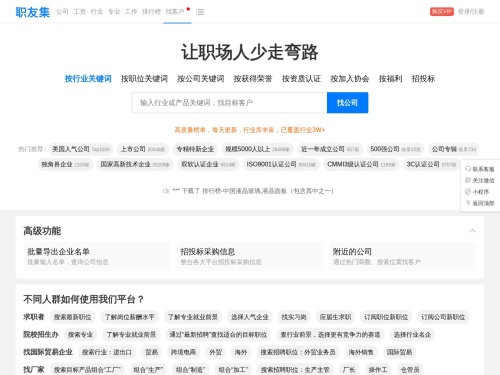Open the 附近的公司 feature card

[x=402, y=256]
